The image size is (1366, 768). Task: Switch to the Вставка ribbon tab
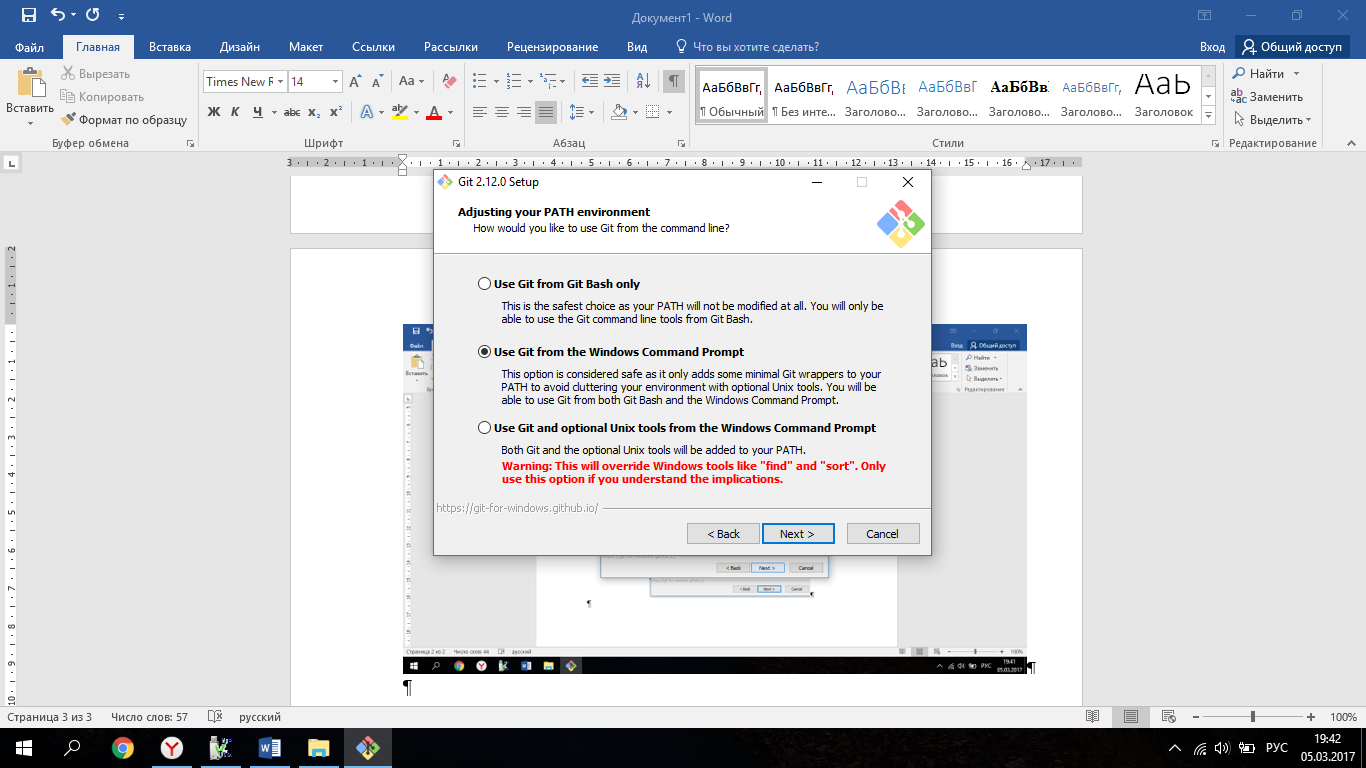[x=170, y=47]
